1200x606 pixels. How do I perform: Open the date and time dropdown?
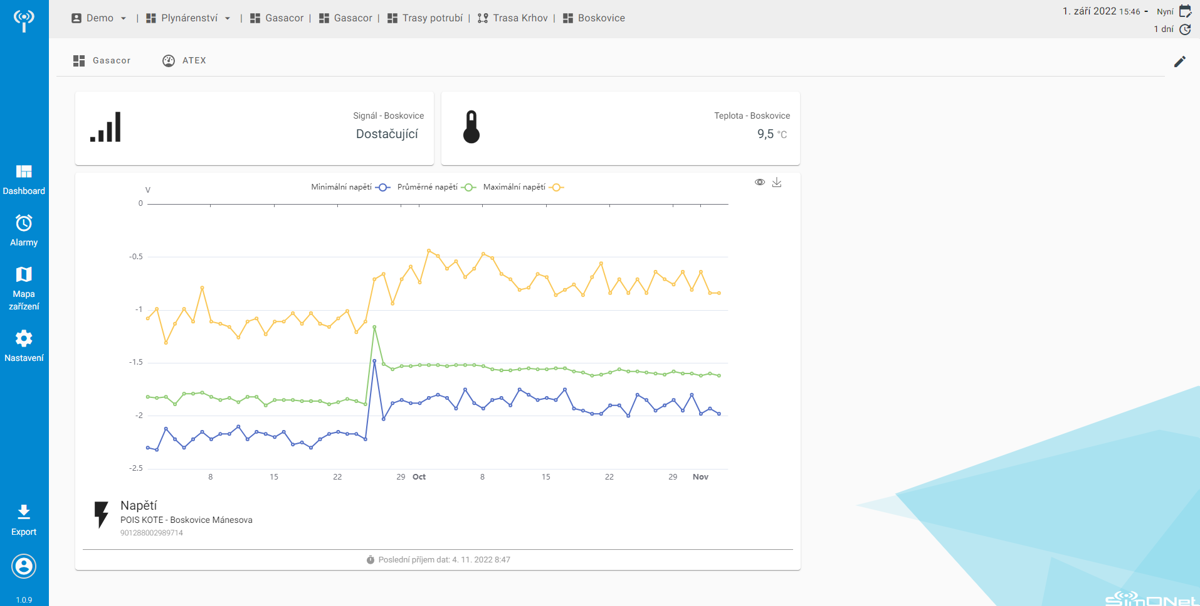coord(1105,12)
